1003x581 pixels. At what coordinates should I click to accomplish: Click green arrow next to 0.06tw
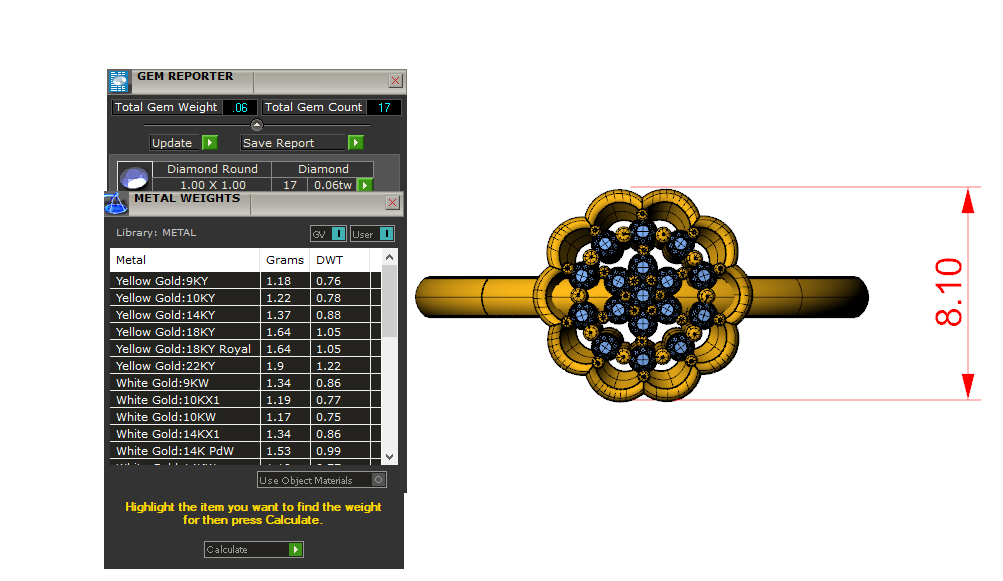365,185
